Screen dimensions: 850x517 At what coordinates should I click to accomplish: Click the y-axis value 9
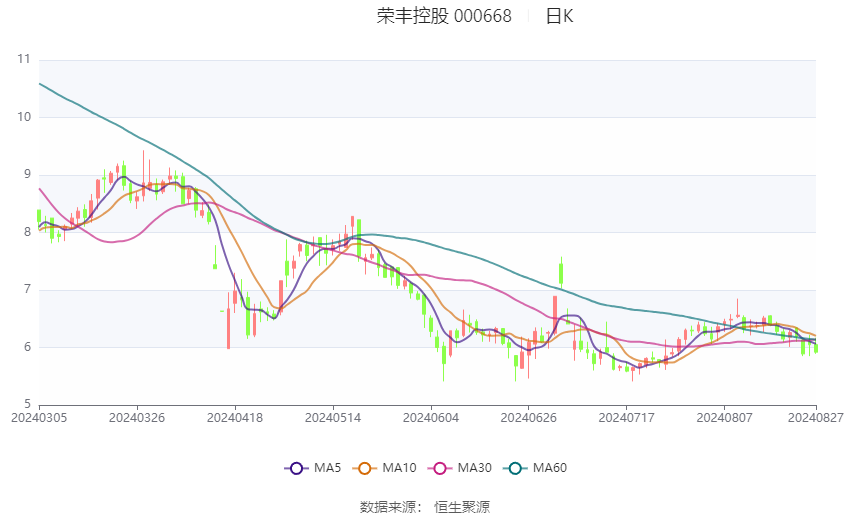pos(28,175)
